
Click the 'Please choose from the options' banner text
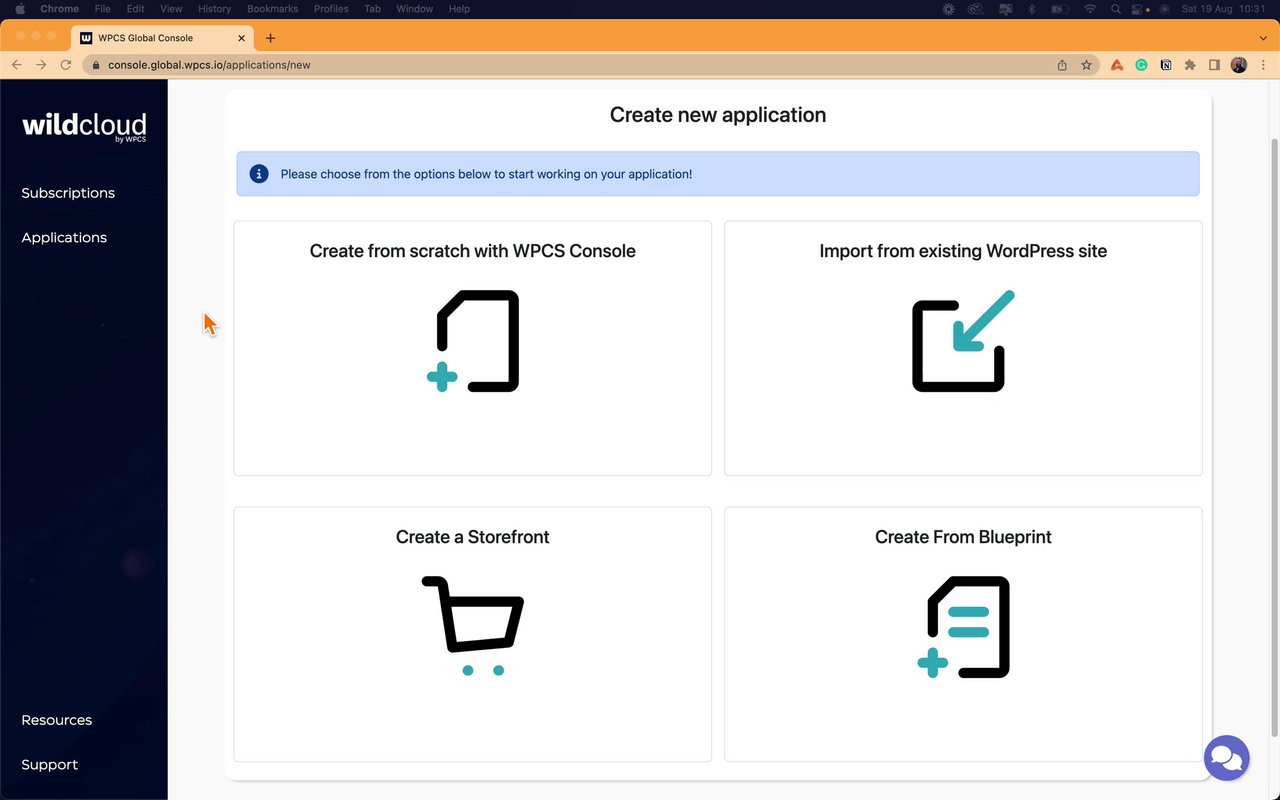(x=486, y=174)
